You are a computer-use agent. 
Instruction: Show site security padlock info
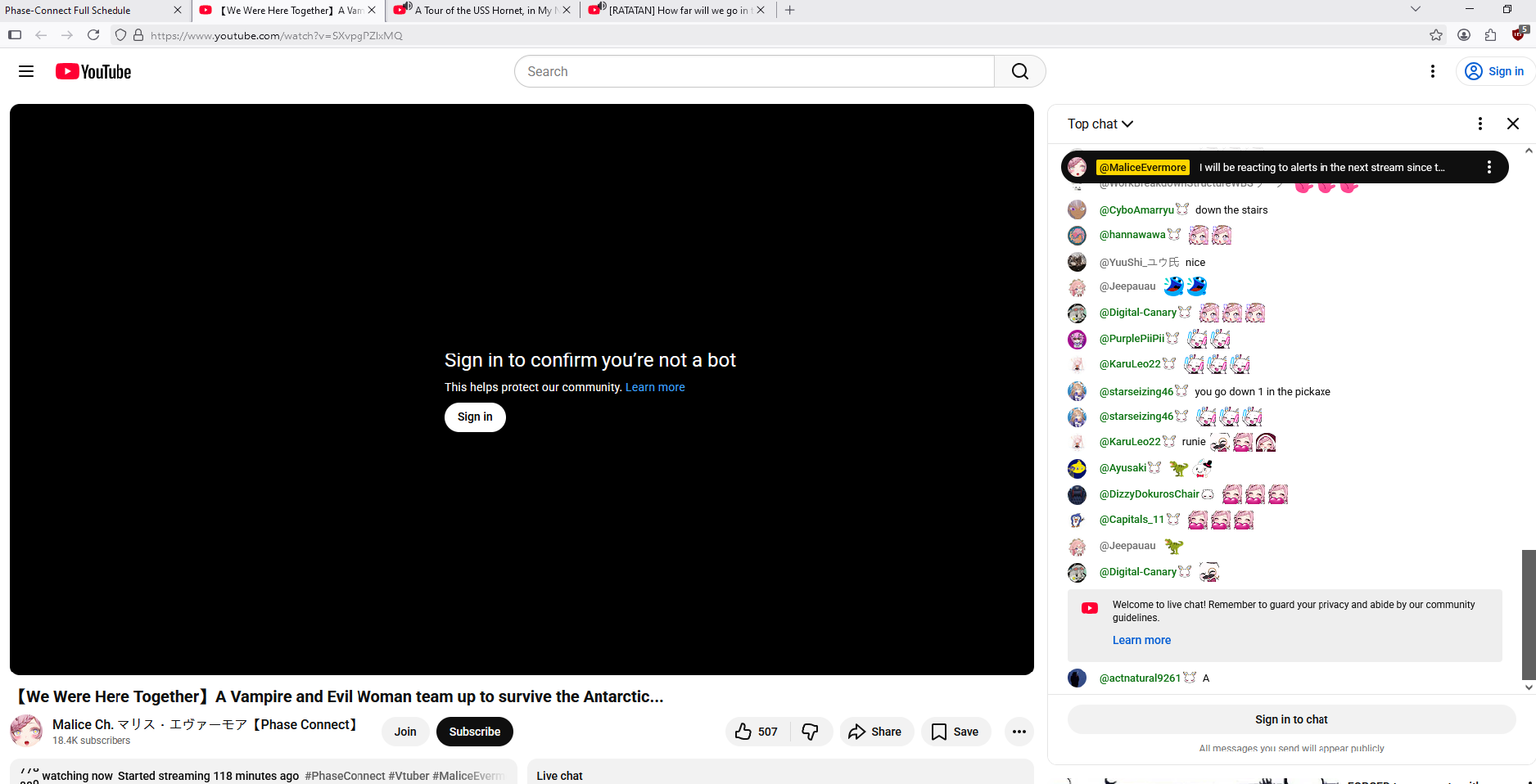[138, 35]
